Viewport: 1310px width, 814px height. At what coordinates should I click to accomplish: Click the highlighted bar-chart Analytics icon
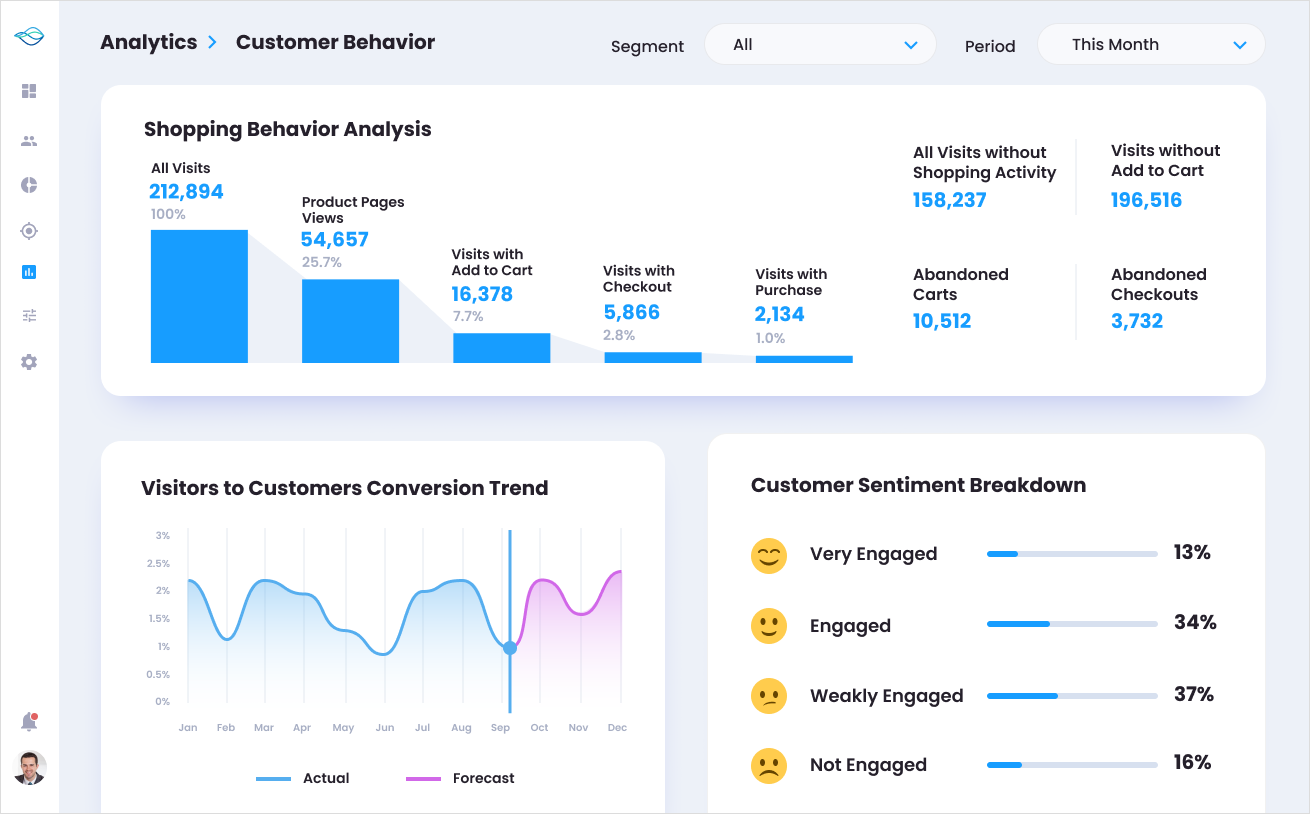click(29, 271)
